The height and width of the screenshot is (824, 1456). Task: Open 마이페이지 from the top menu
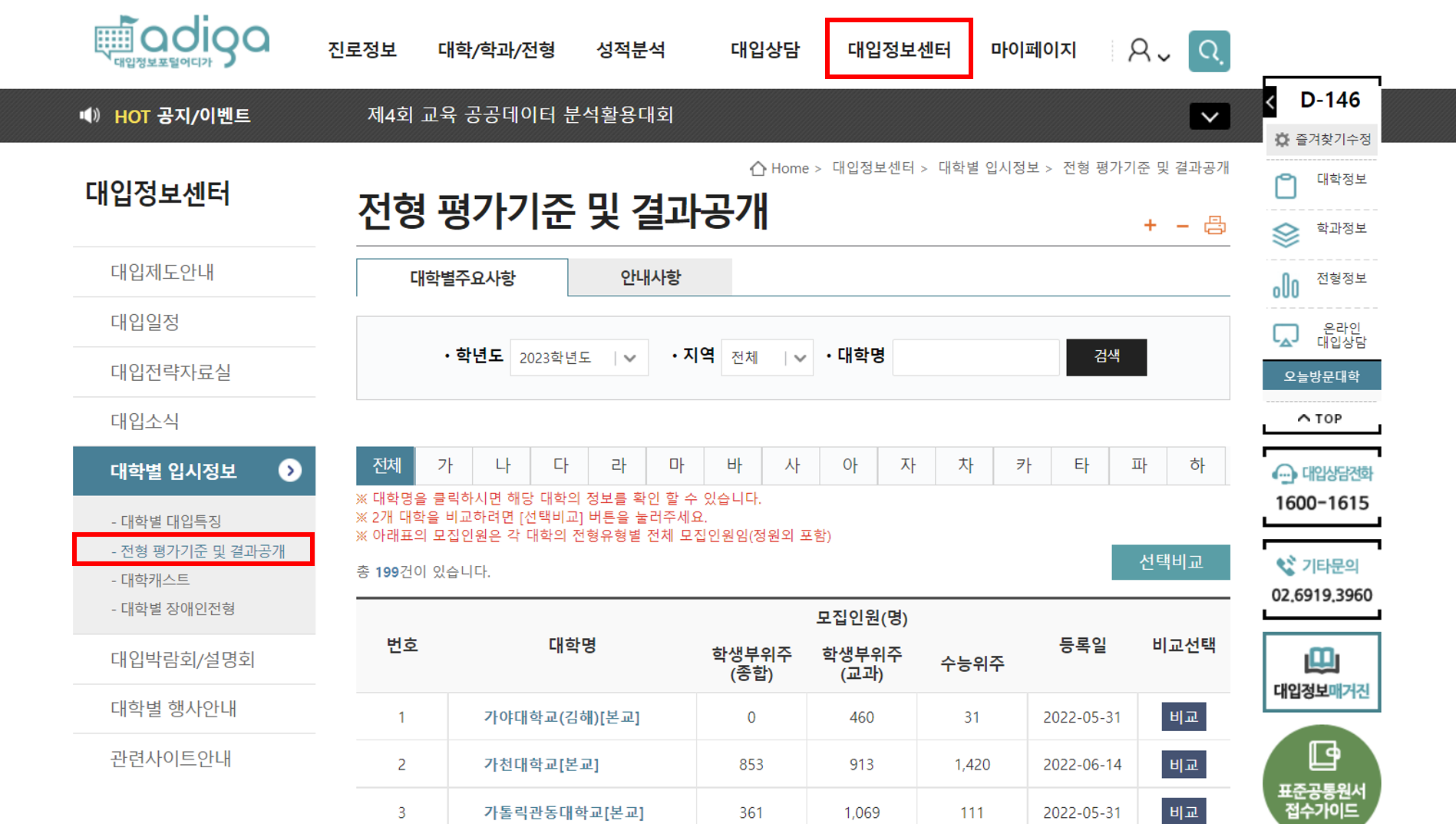(x=1033, y=49)
